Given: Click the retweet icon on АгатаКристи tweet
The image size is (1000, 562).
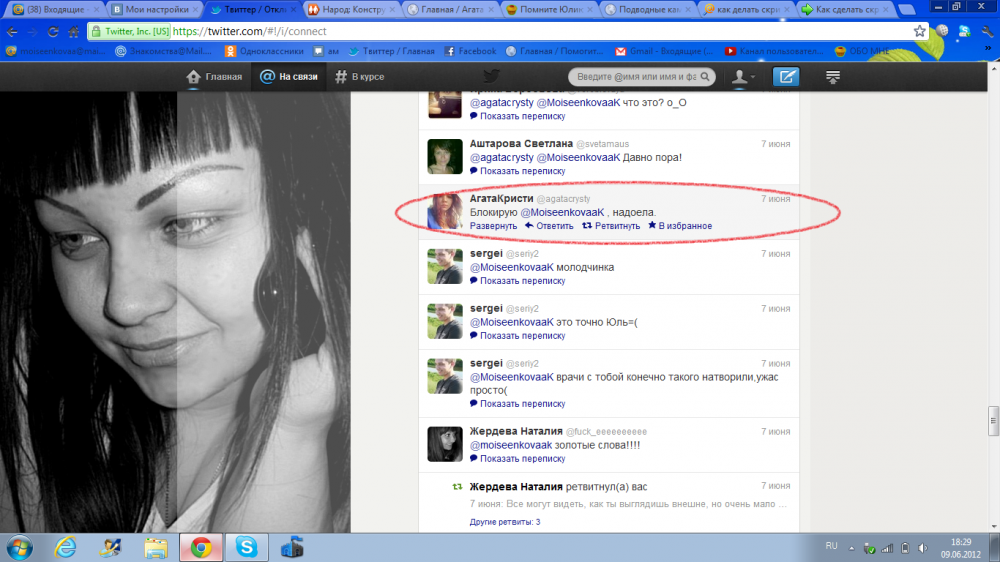Looking at the screenshot, I should pyautogui.click(x=587, y=226).
